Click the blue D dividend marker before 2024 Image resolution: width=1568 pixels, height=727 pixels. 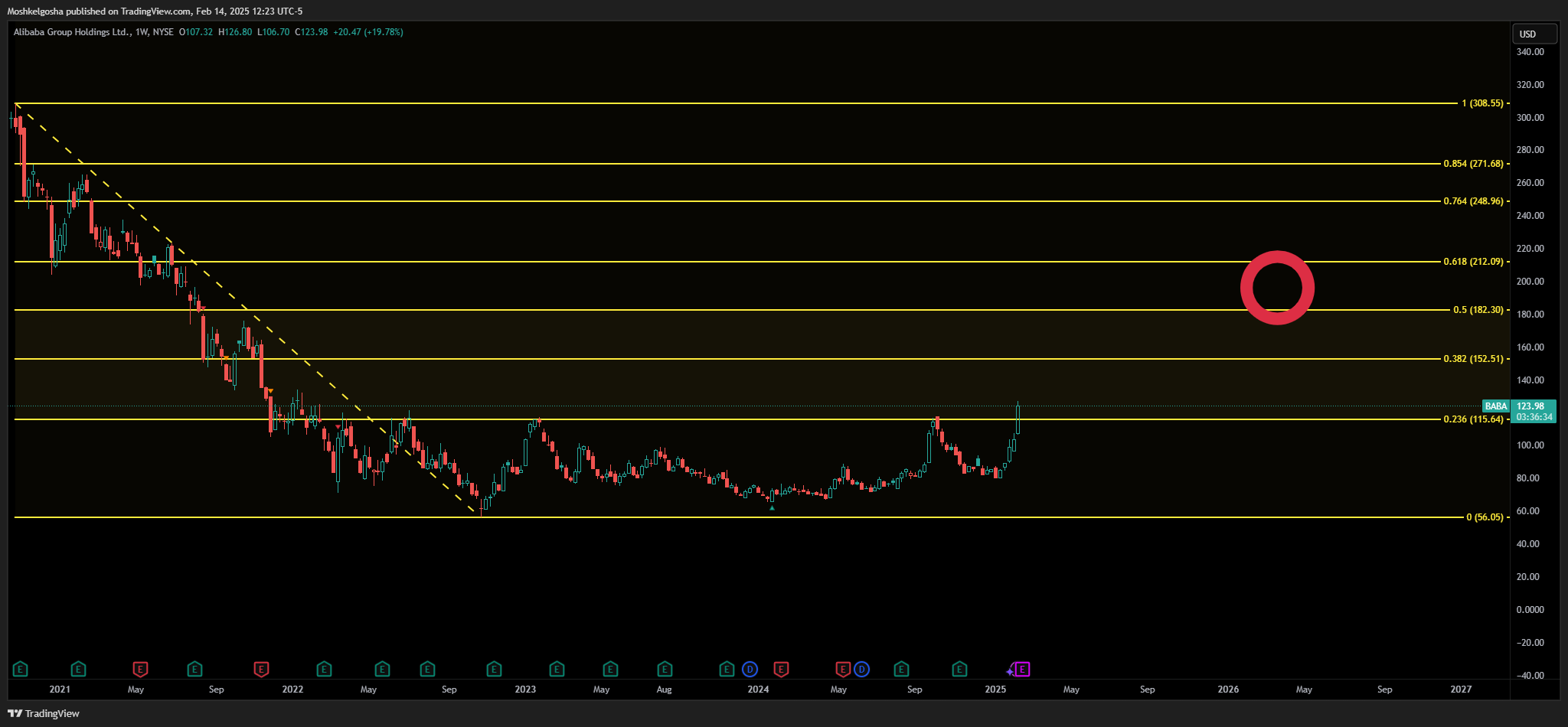pos(750,670)
